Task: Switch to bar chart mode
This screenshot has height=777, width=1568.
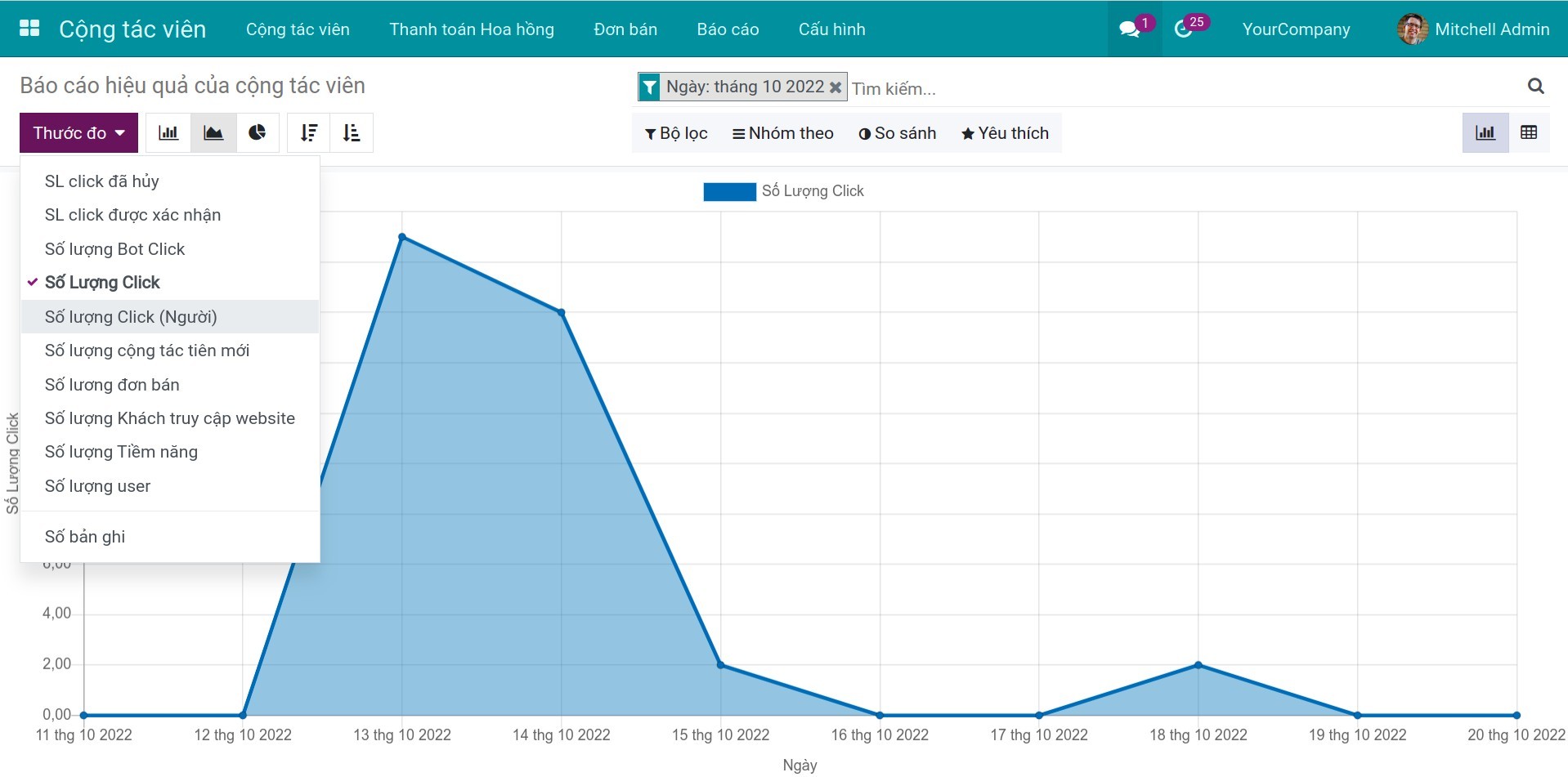Action: [168, 133]
